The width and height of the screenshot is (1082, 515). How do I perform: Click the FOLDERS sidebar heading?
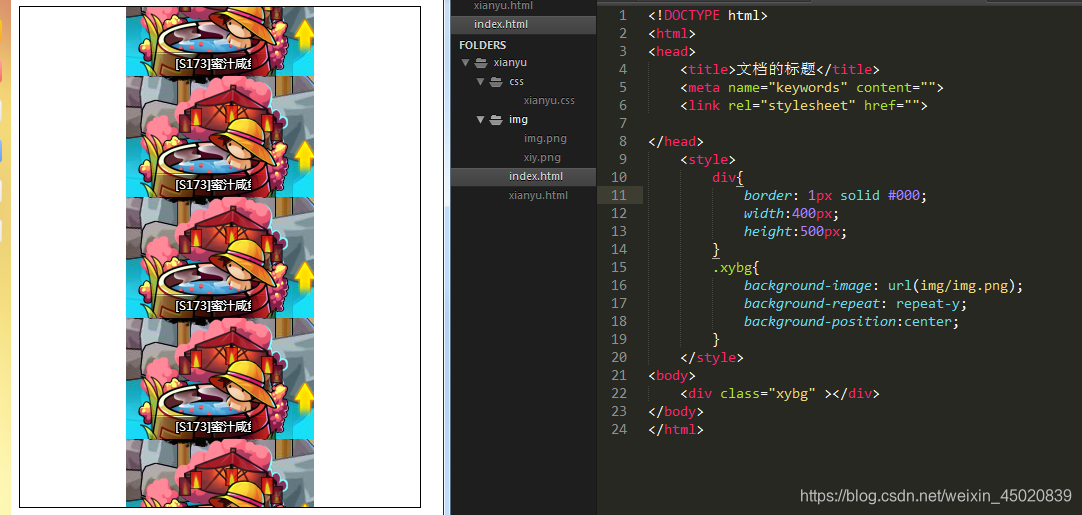click(x=482, y=45)
